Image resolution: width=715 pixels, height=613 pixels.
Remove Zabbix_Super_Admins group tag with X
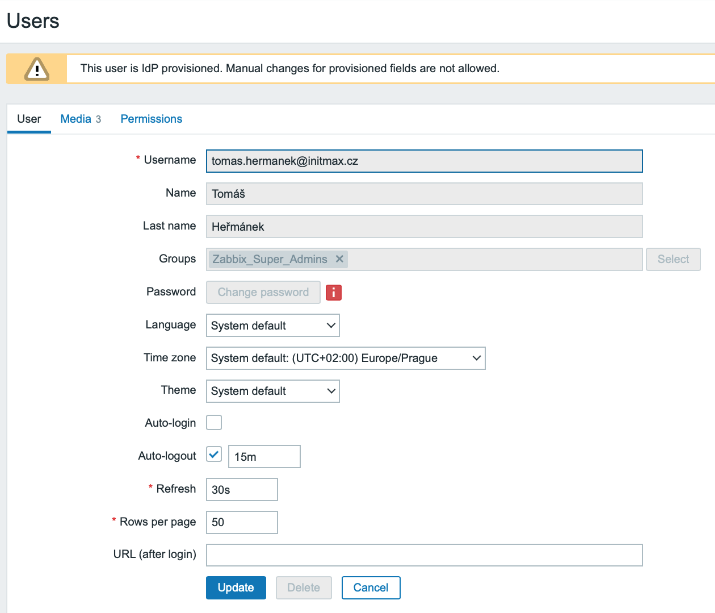click(x=340, y=259)
